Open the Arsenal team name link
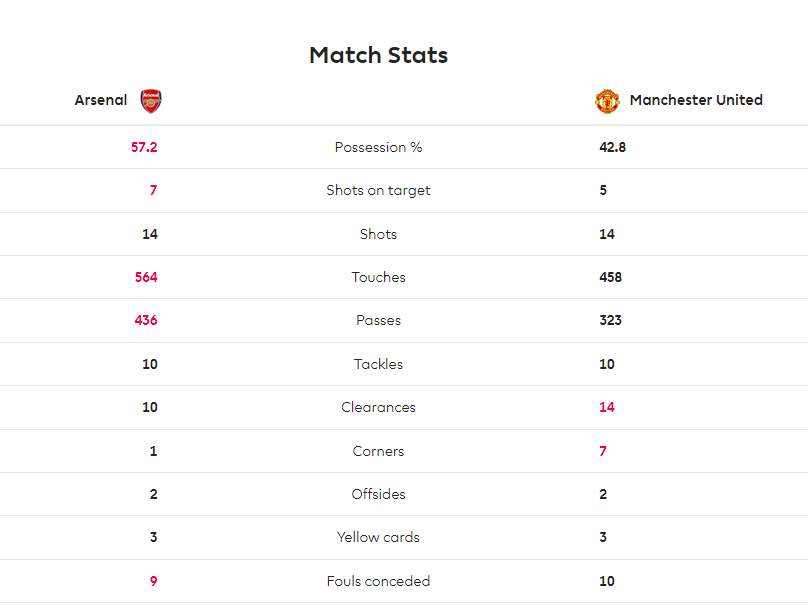 tap(100, 100)
